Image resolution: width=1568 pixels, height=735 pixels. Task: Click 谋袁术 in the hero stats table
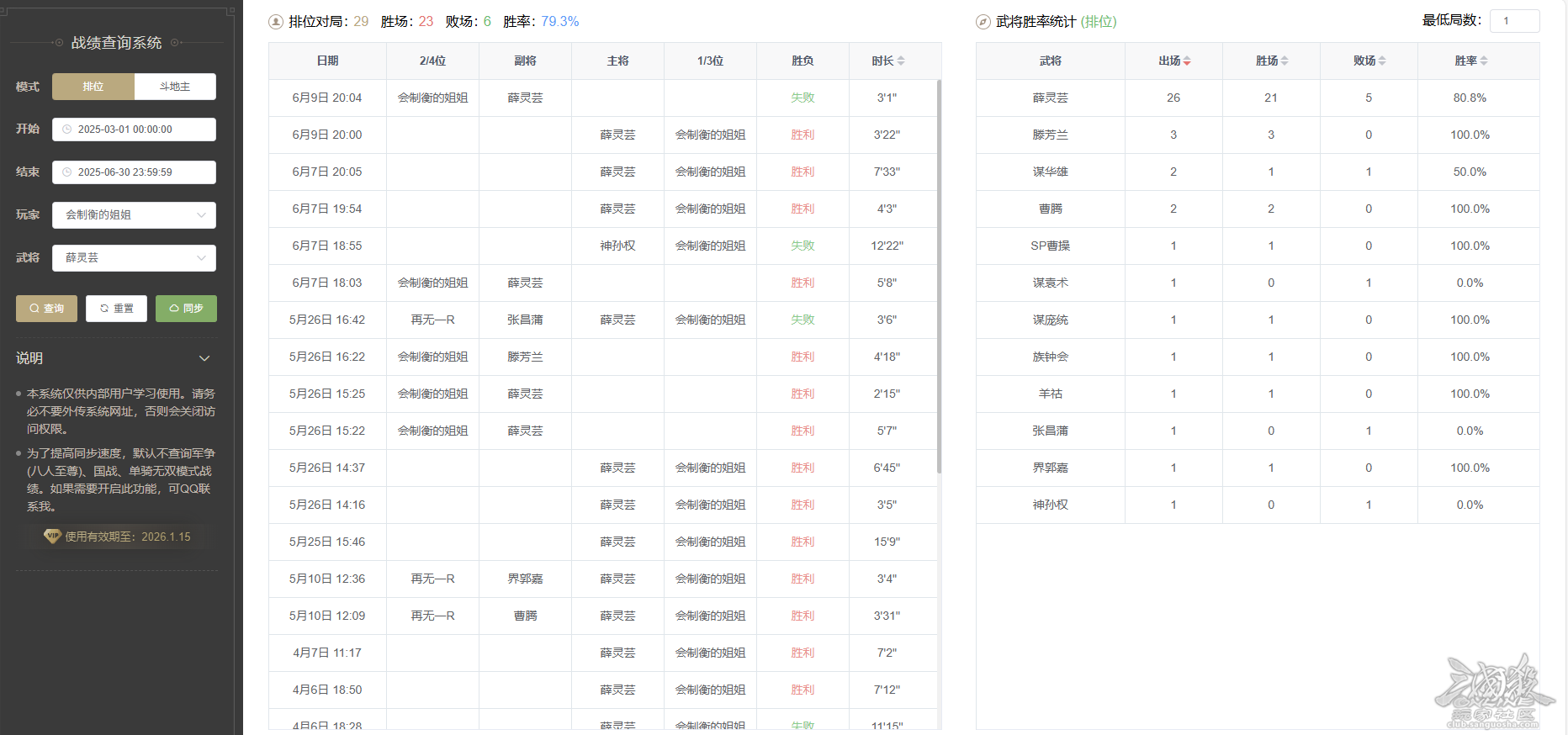[1051, 283]
